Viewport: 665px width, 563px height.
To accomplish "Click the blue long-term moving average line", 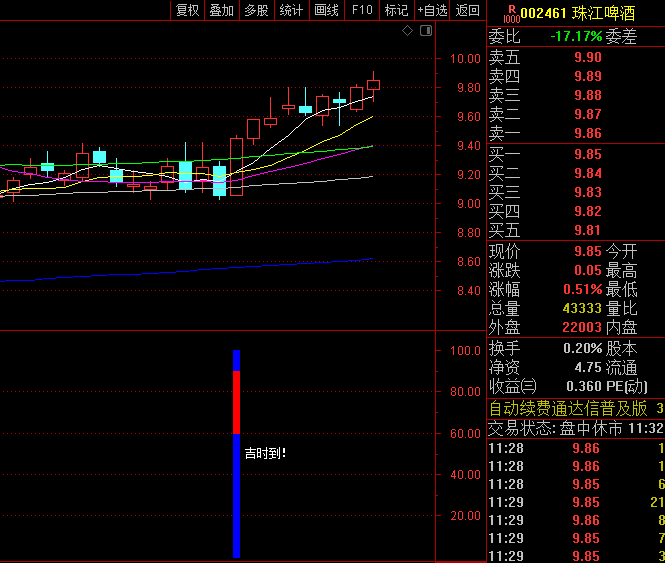I will tap(187, 272).
